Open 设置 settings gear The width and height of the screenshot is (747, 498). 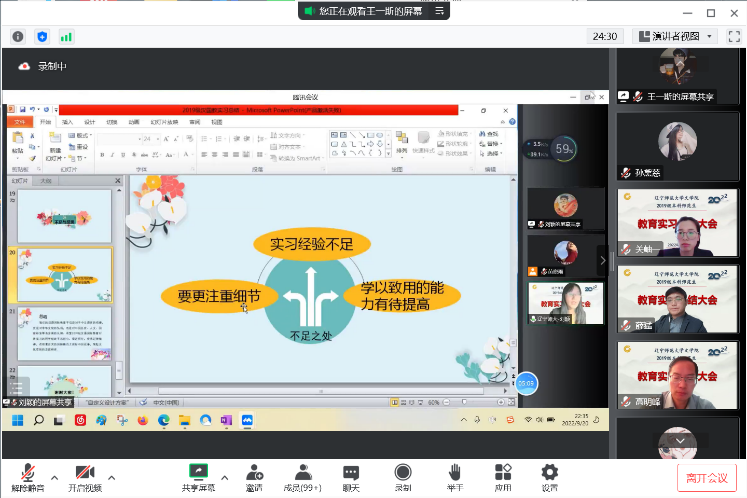550,476
